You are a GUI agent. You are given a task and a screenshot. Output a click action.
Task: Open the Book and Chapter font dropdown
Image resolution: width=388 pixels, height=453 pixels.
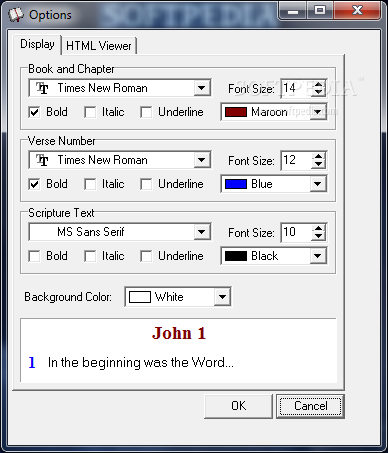[x=202, y=88]
